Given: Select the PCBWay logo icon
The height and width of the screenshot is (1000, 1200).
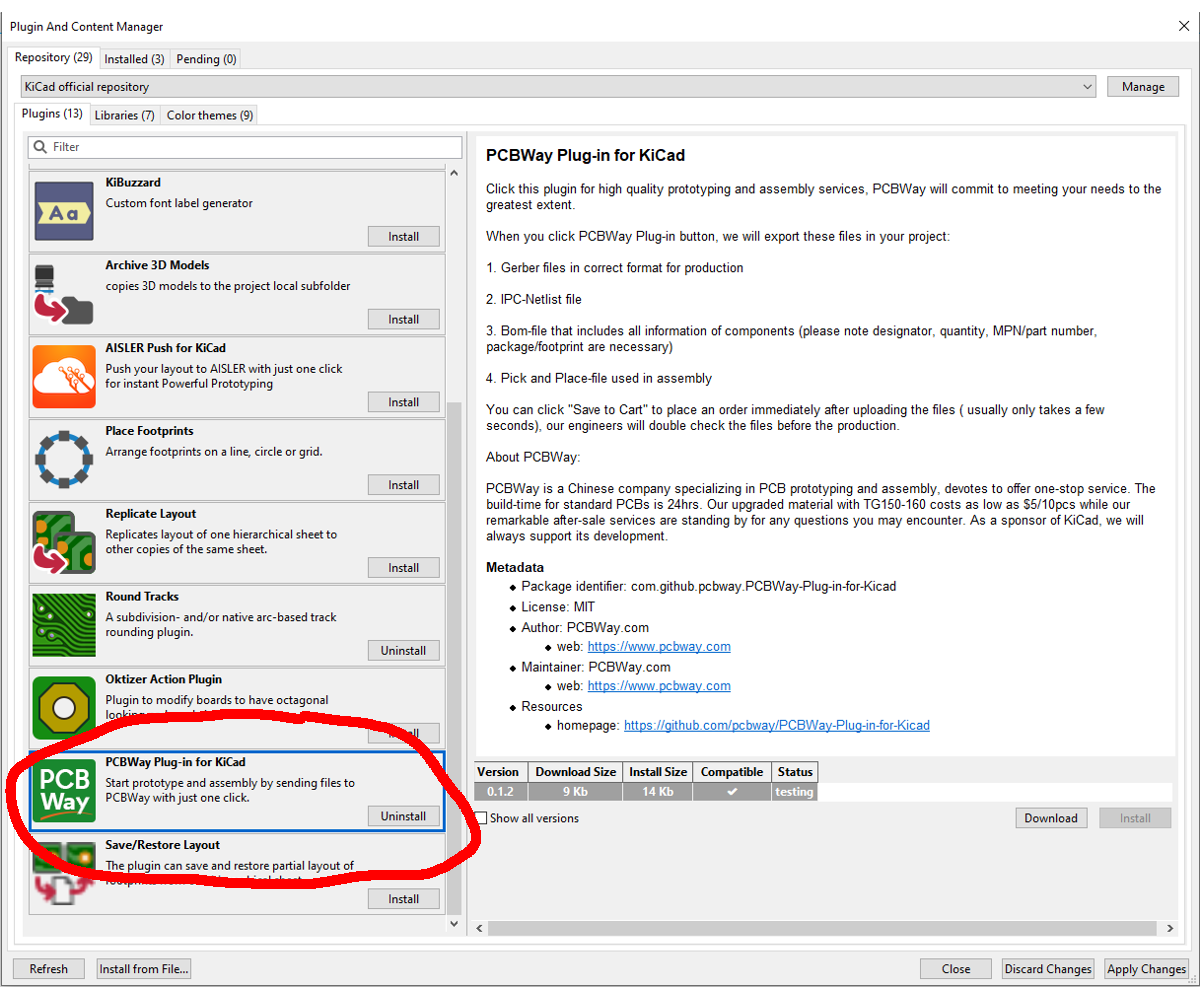Looking at the screenshot, I should (x=64, y=790).
